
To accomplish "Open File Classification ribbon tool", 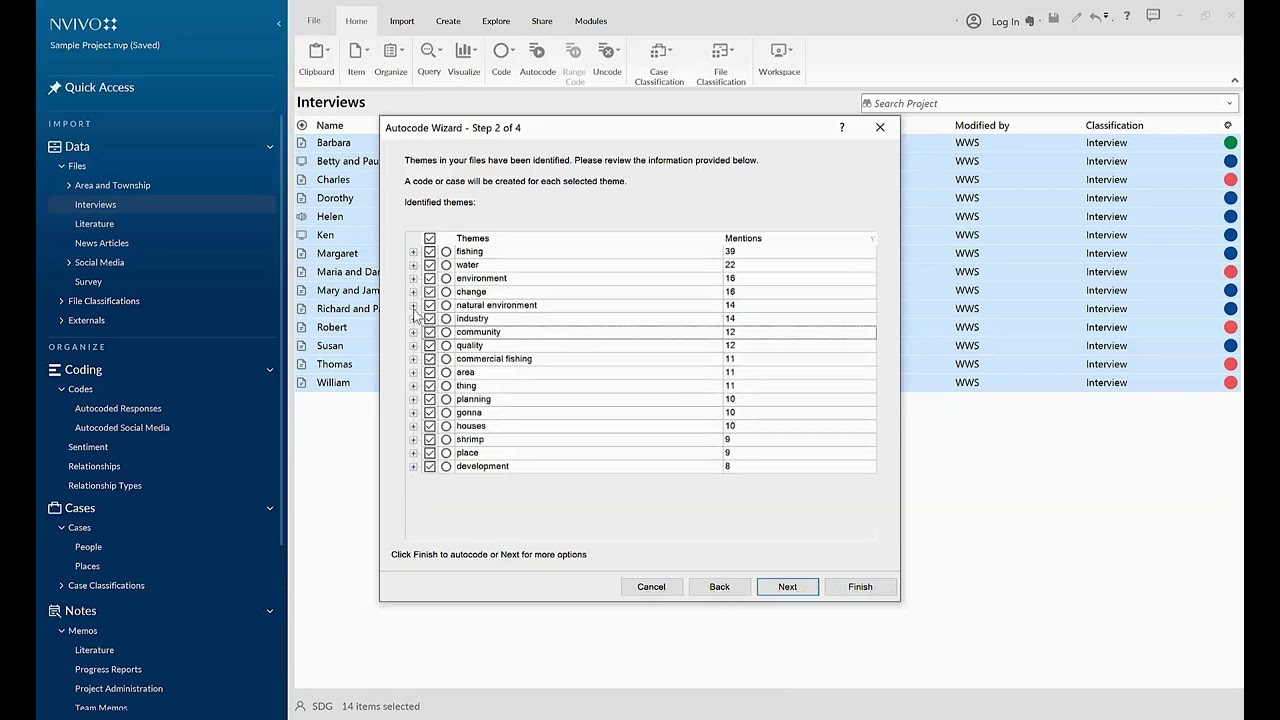I will coord(721,63).
